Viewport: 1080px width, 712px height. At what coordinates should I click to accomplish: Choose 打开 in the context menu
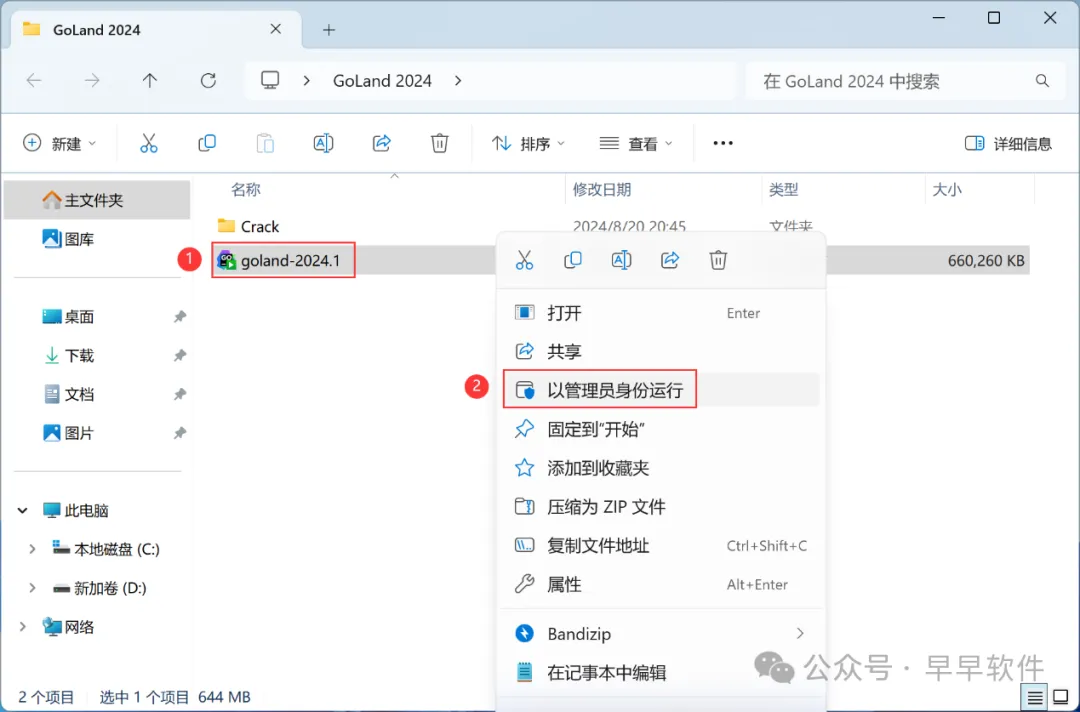tap(661, 313)
